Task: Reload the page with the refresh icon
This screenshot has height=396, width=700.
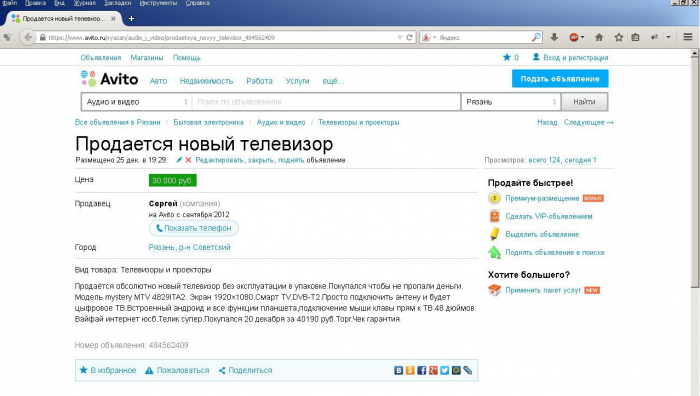Action: (409, 38)
